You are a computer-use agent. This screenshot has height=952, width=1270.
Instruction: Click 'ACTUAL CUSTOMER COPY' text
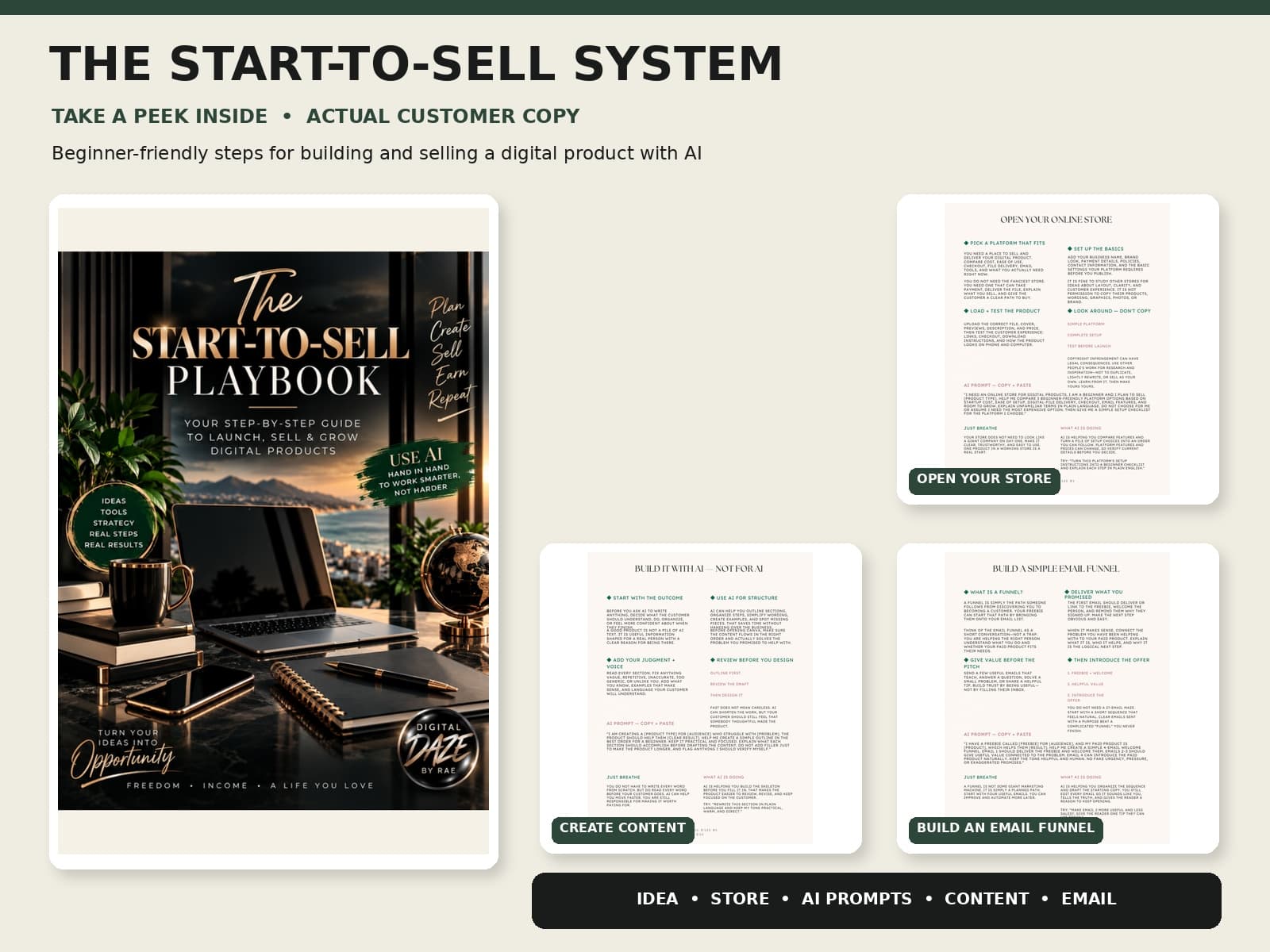(443, 116)
